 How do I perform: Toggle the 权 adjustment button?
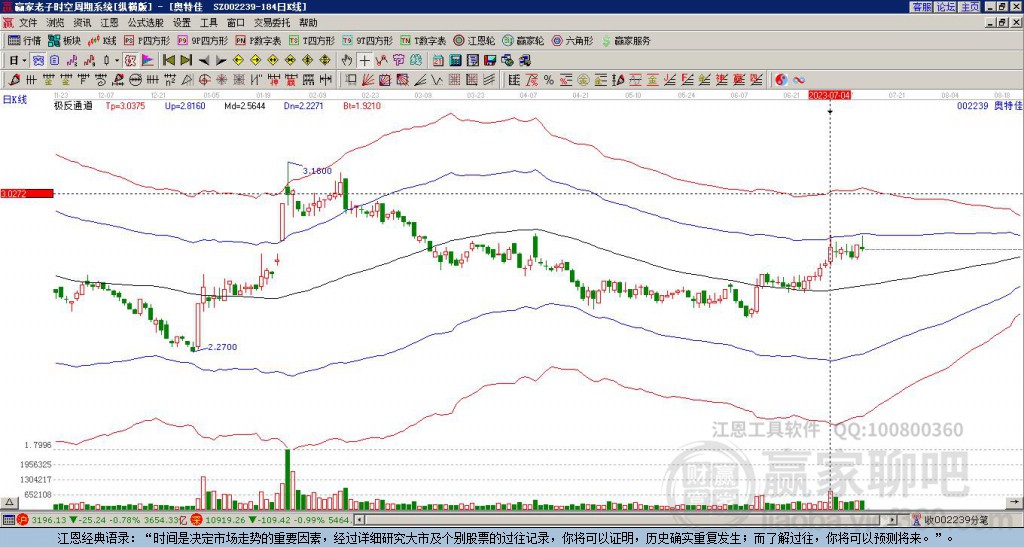point(130,61)
